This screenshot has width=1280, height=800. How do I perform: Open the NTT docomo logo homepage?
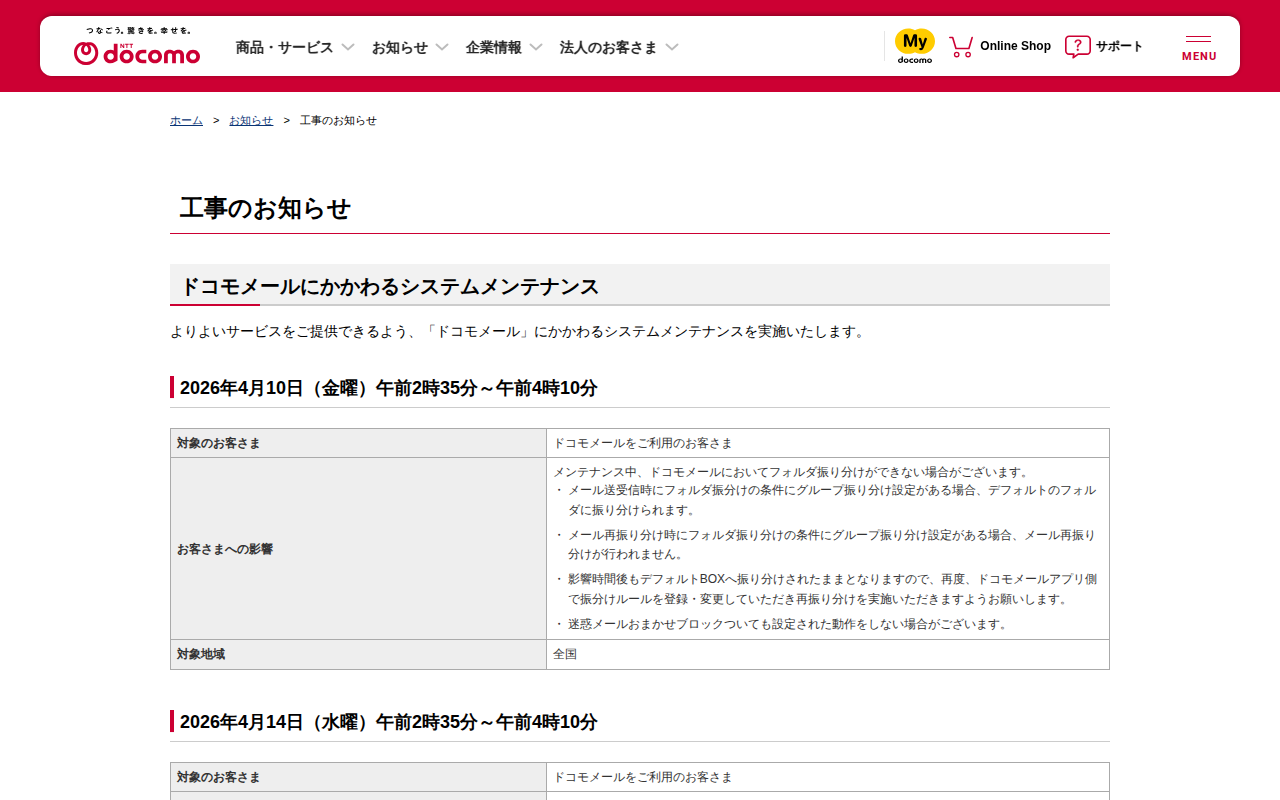(137, 47)
